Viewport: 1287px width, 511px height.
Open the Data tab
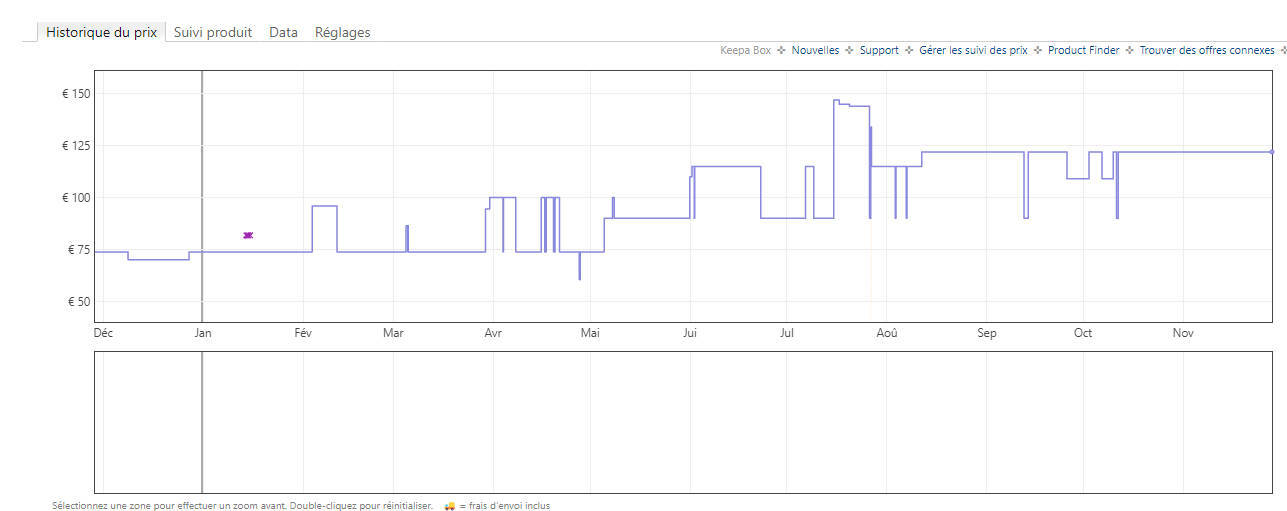(x=283, y=32)
